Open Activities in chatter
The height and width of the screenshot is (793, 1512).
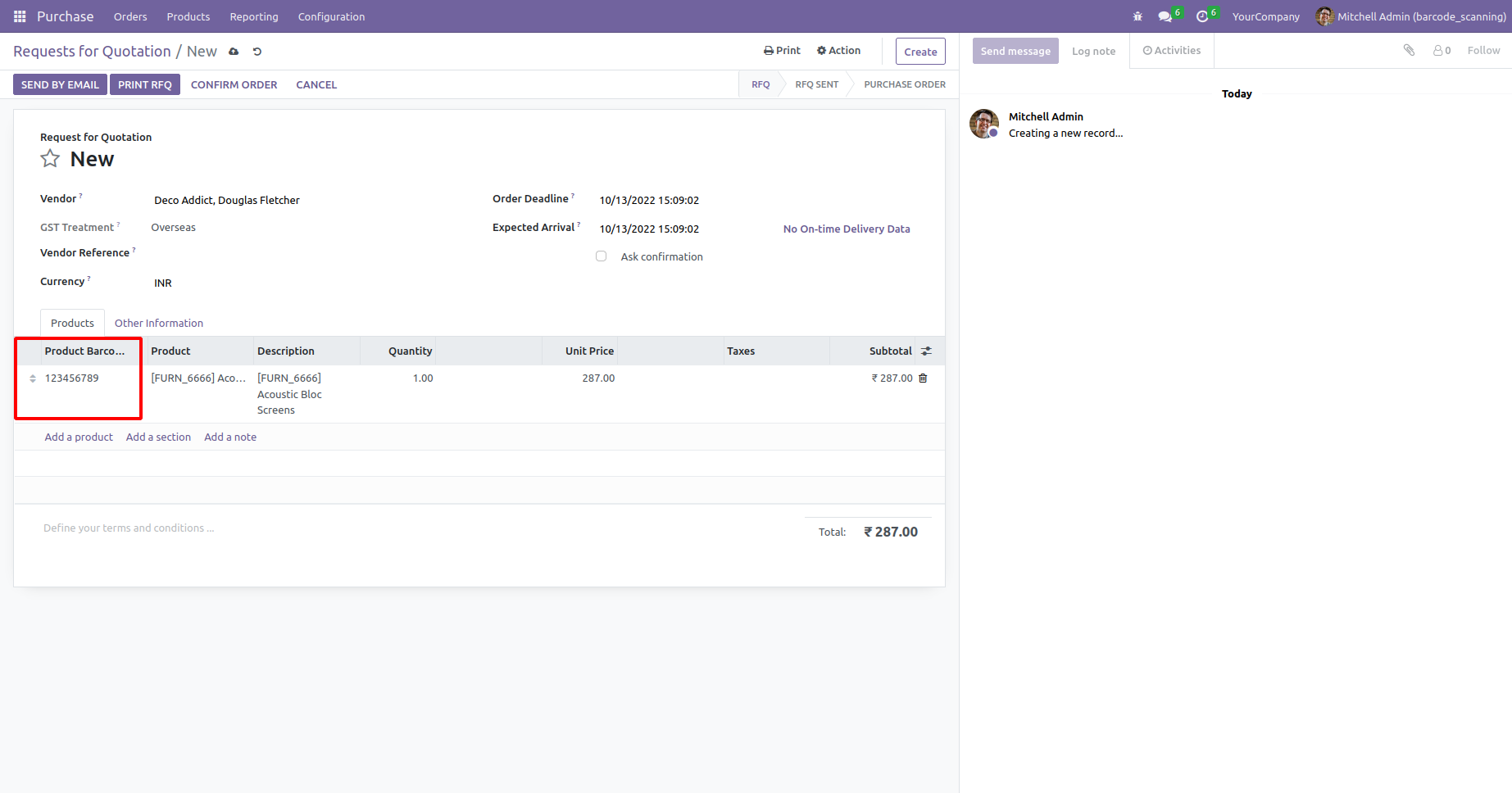[1172, 51]
